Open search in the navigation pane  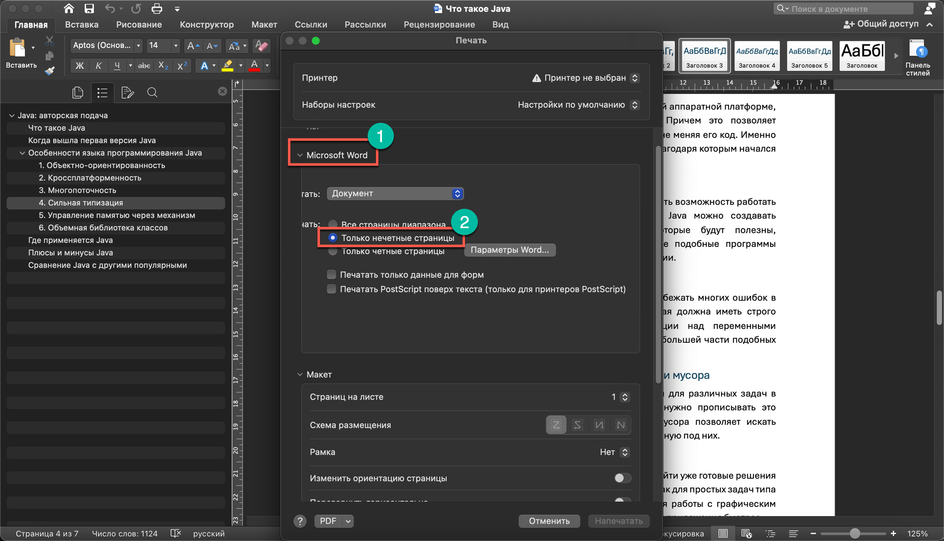tap(152, 92)
